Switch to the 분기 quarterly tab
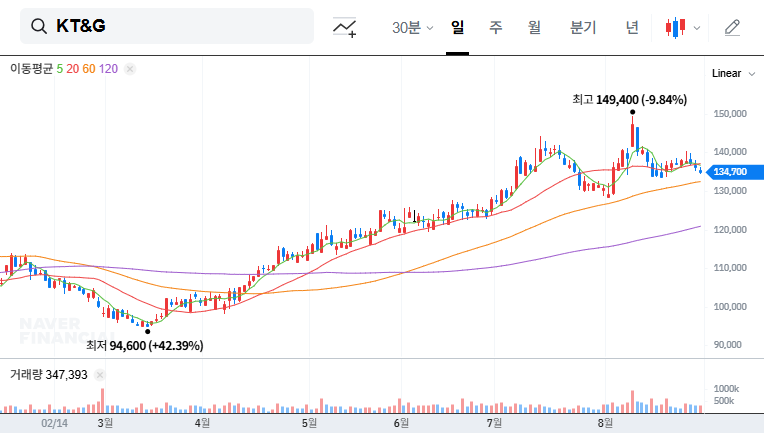Image resolution: width=764 pixels, height=433 pixels. click(583, 27)
